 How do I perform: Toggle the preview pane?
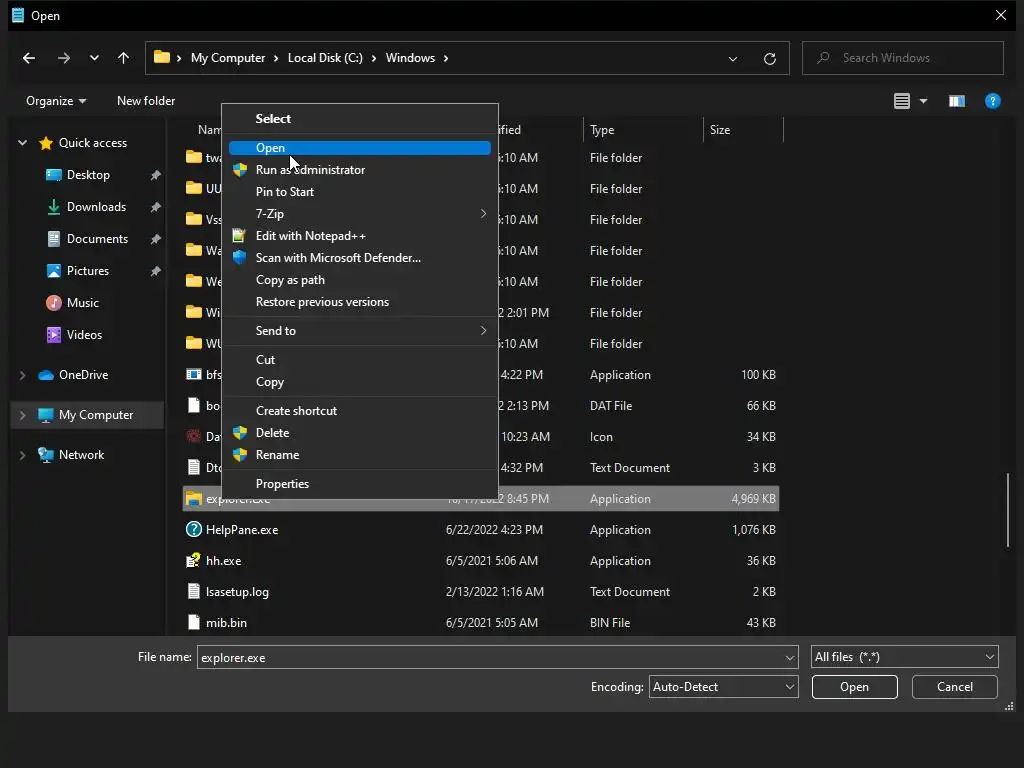point(957,101)
